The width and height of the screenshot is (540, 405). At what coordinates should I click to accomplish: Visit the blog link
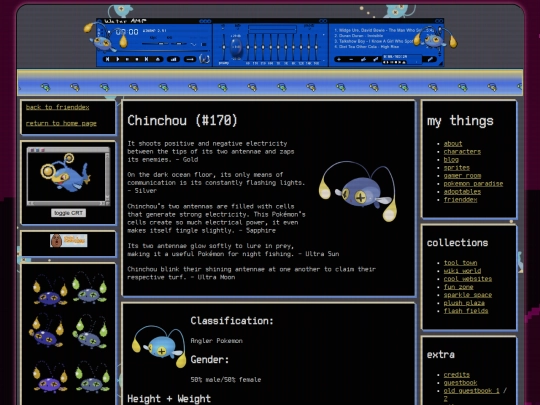(x=451, y=159)
